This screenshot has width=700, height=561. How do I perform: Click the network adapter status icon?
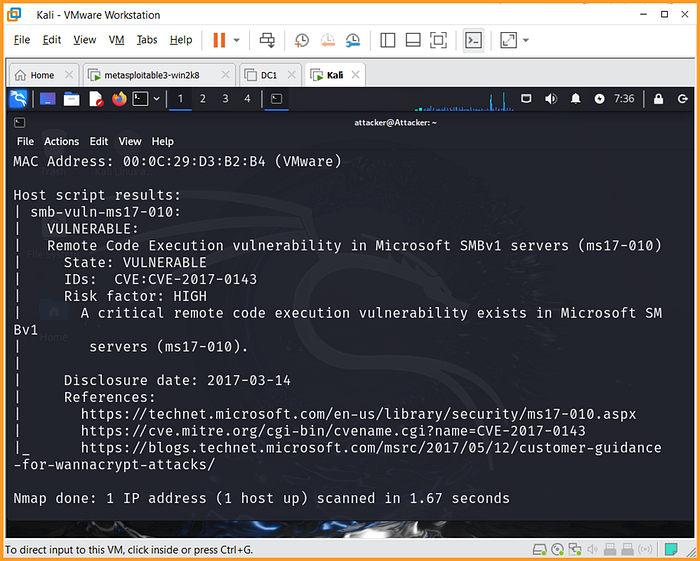click(575, 549)
